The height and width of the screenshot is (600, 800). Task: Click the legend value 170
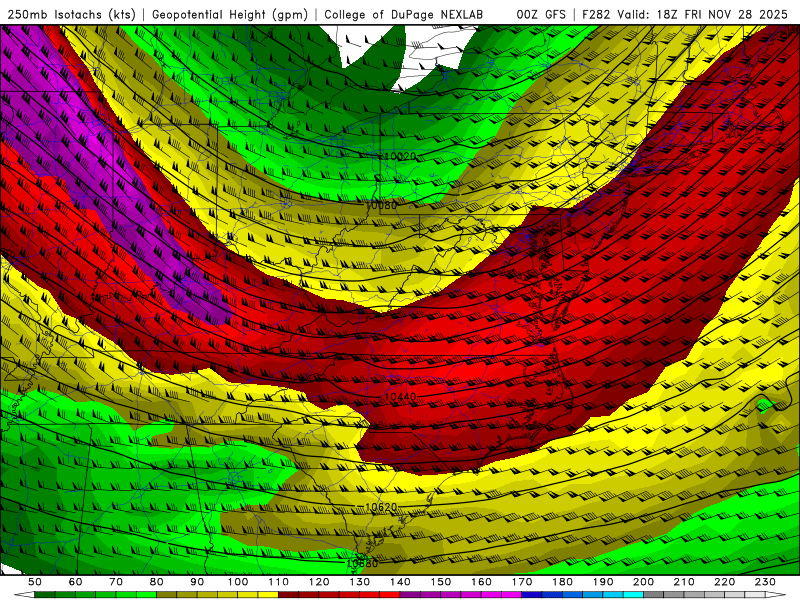(x=522, y=582)
